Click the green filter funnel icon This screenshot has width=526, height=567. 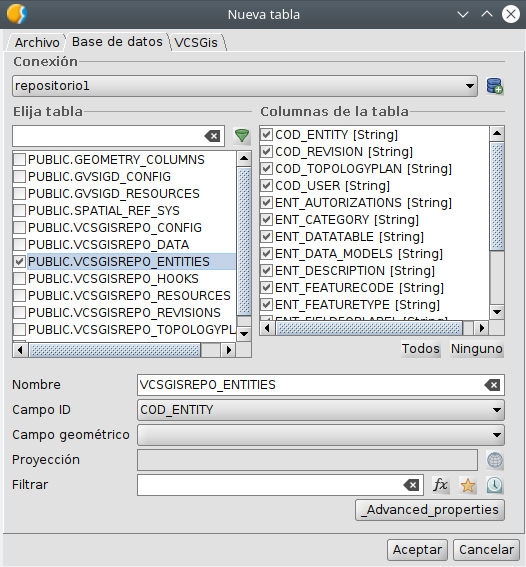coord(241,136)
